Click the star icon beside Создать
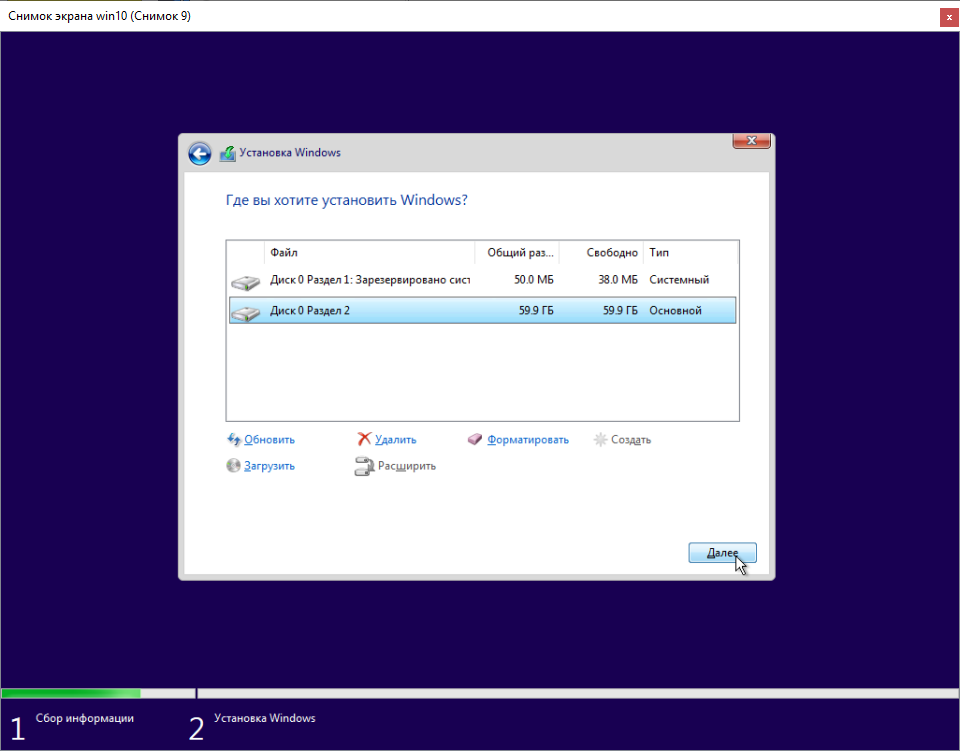The image size is (960, 751). (x=601, y=439)
